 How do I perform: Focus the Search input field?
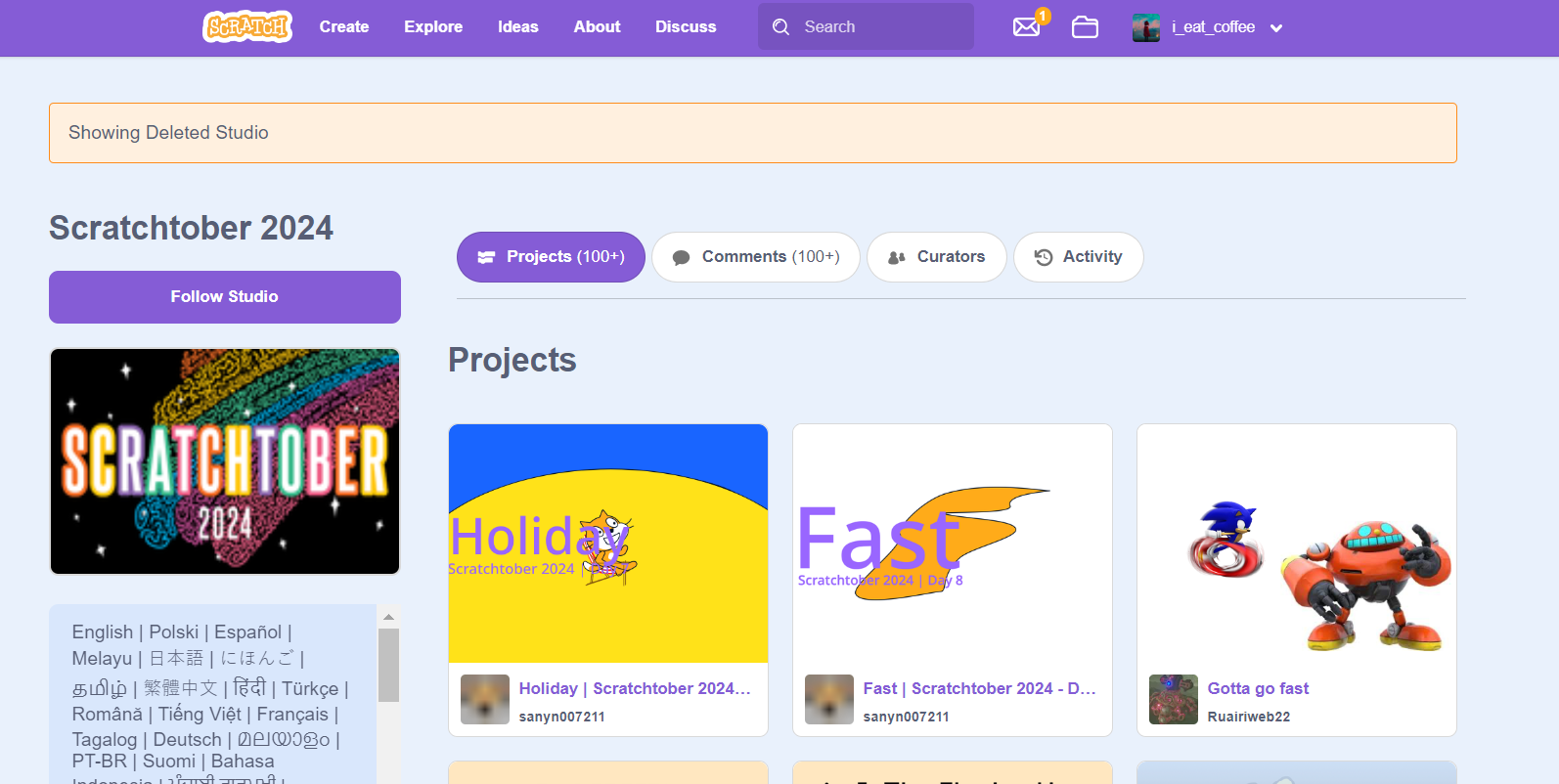(x=880, y=27)
